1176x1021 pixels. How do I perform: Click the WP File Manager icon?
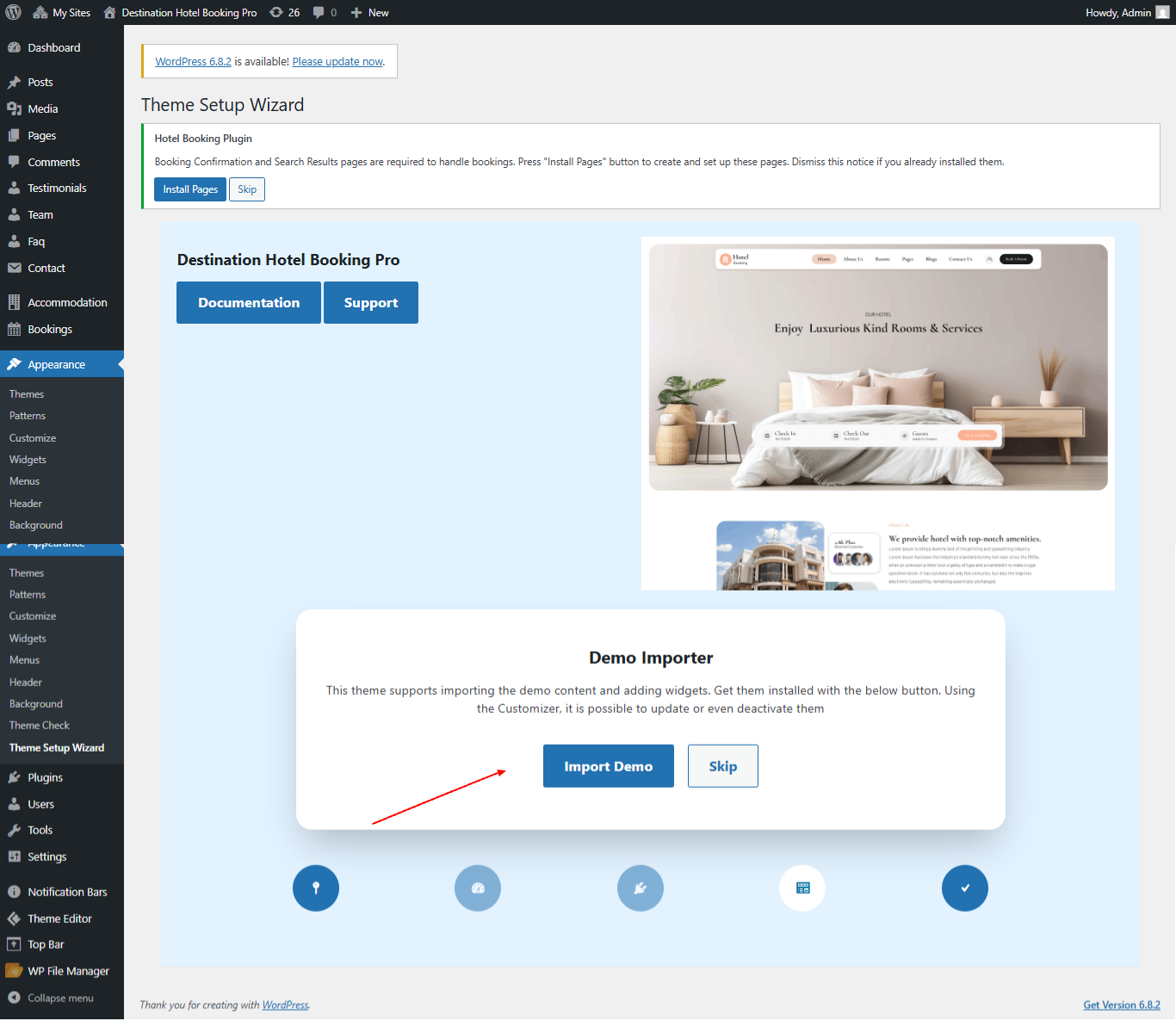14,971
